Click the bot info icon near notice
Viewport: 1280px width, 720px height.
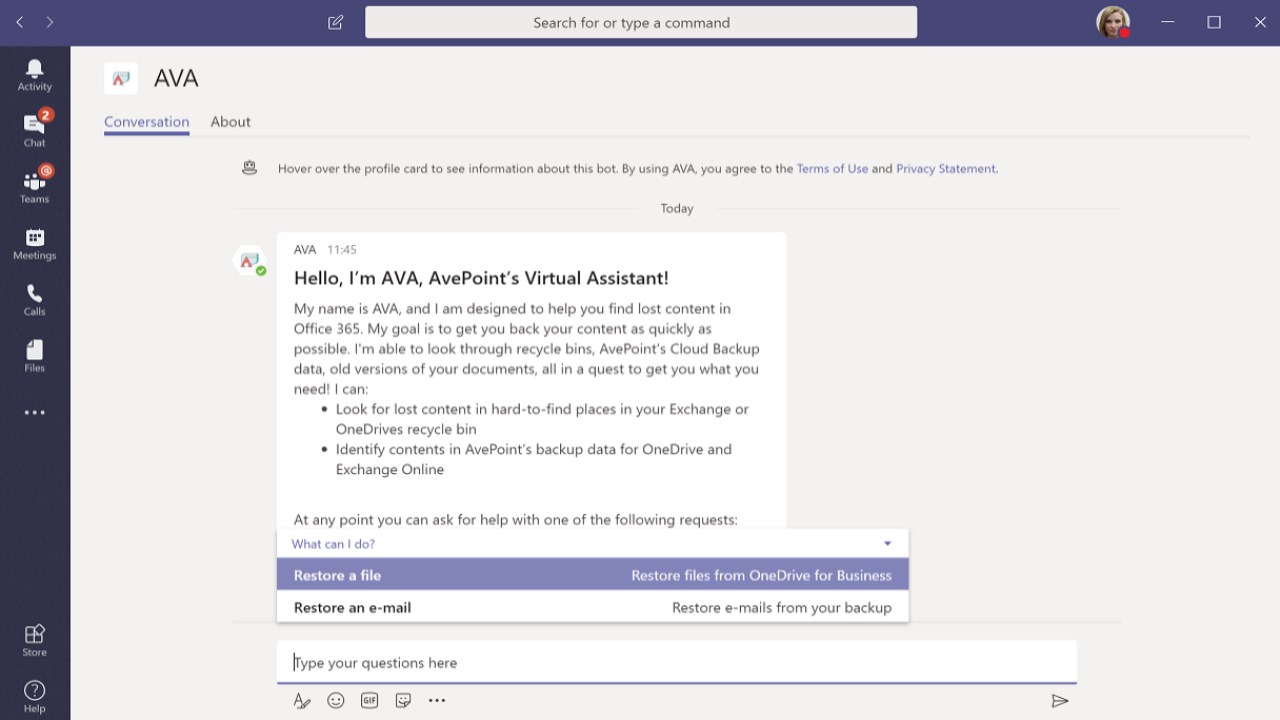pyautogui.click(x=250, y=168)
